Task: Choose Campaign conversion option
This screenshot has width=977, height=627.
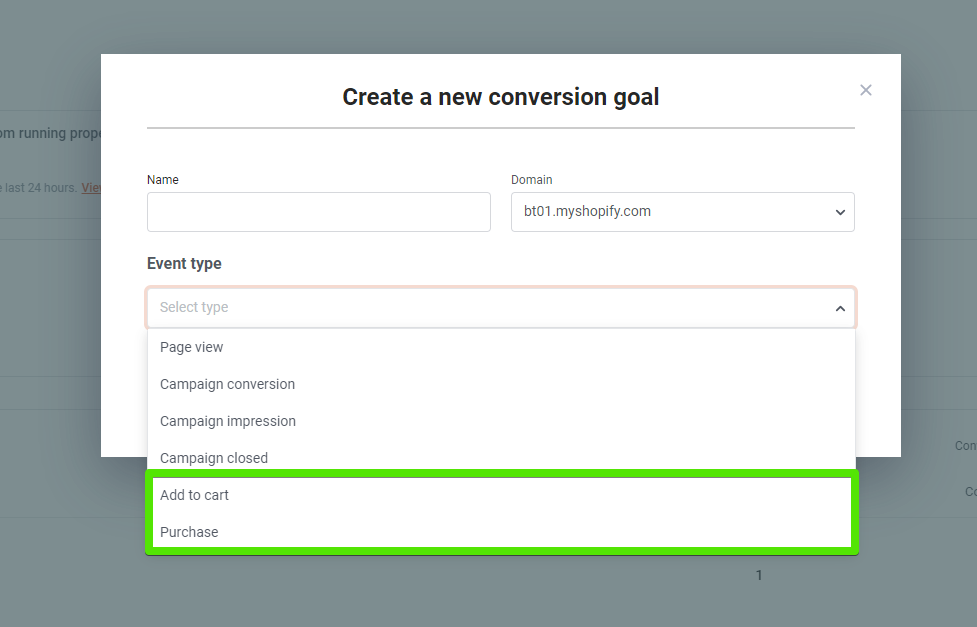Action: [x=501, y=384]
